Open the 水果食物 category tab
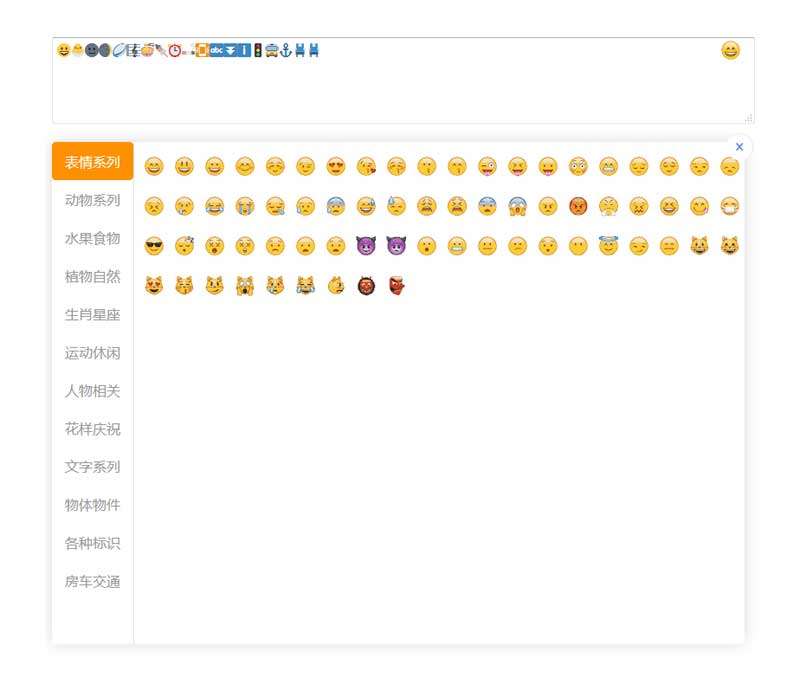 92,238
